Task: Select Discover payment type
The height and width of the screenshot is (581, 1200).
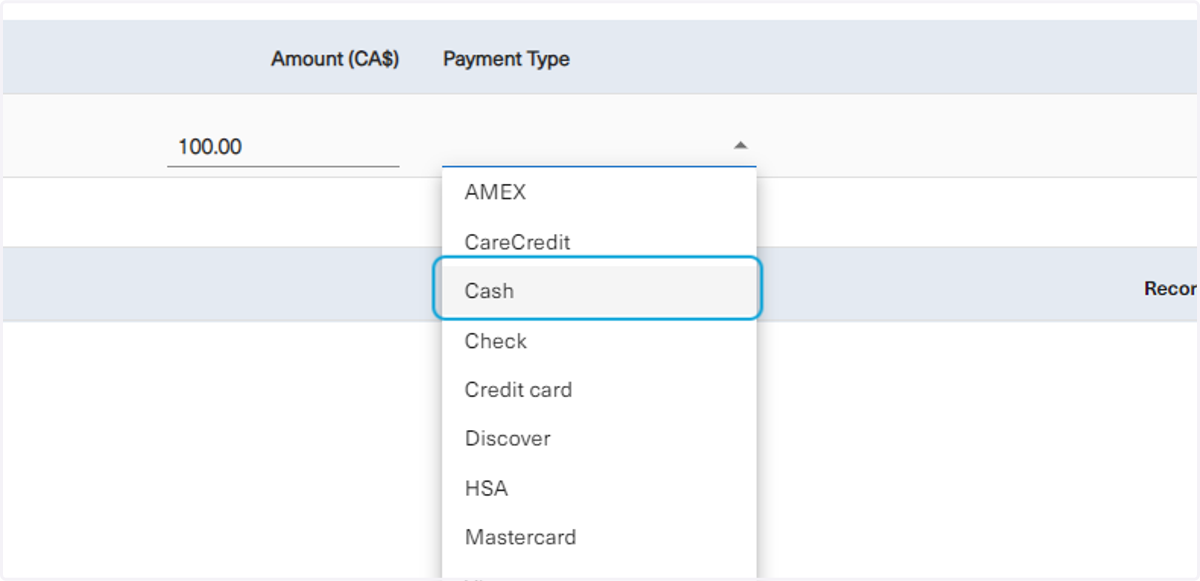Action: (x=599, y=439)
